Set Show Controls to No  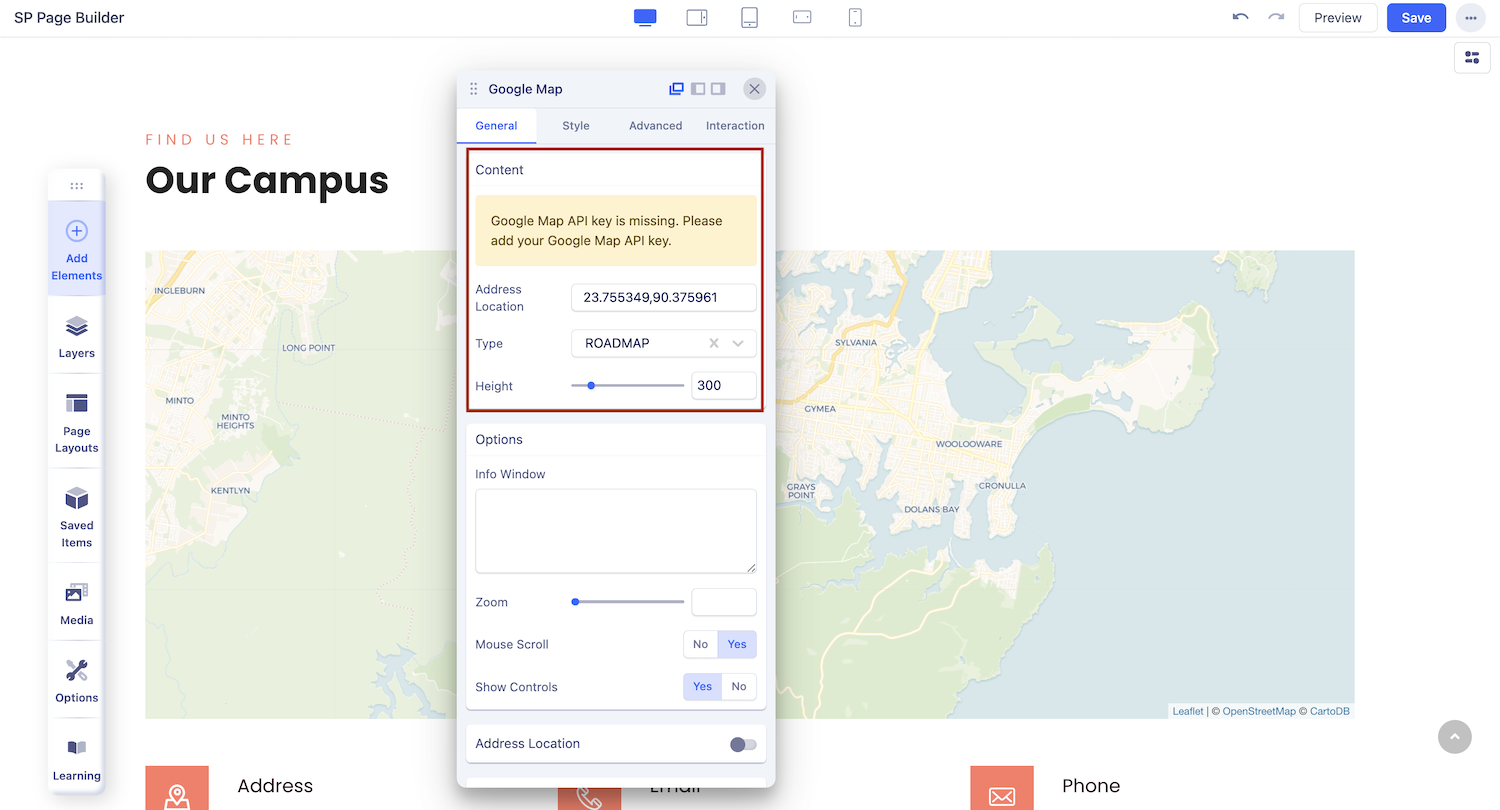pos(739,687)
